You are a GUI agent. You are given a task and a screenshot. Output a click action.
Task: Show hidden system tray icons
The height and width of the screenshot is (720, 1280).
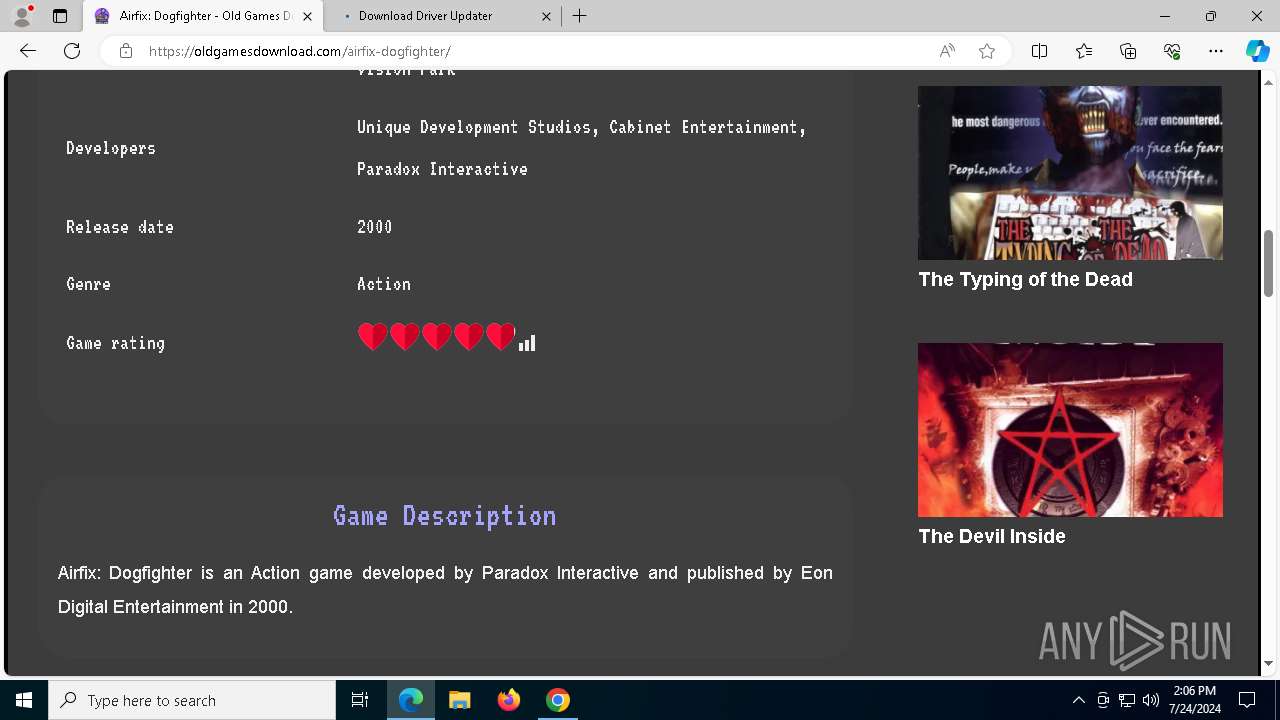pos(1079,700)
